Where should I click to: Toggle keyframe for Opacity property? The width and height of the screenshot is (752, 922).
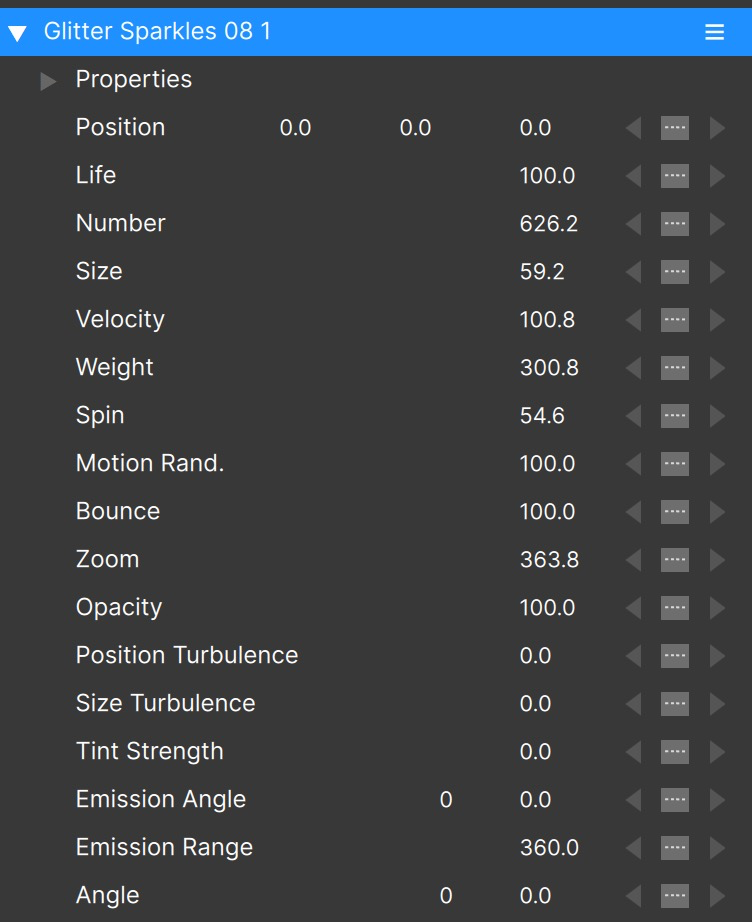click(675, 608)
